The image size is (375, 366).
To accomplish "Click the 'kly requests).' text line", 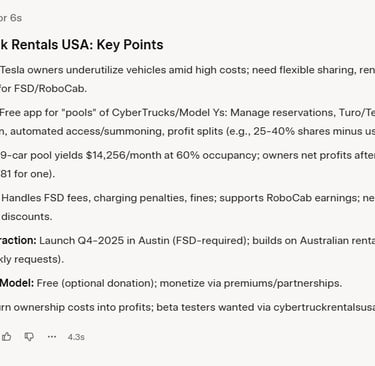I will [32, 259].
